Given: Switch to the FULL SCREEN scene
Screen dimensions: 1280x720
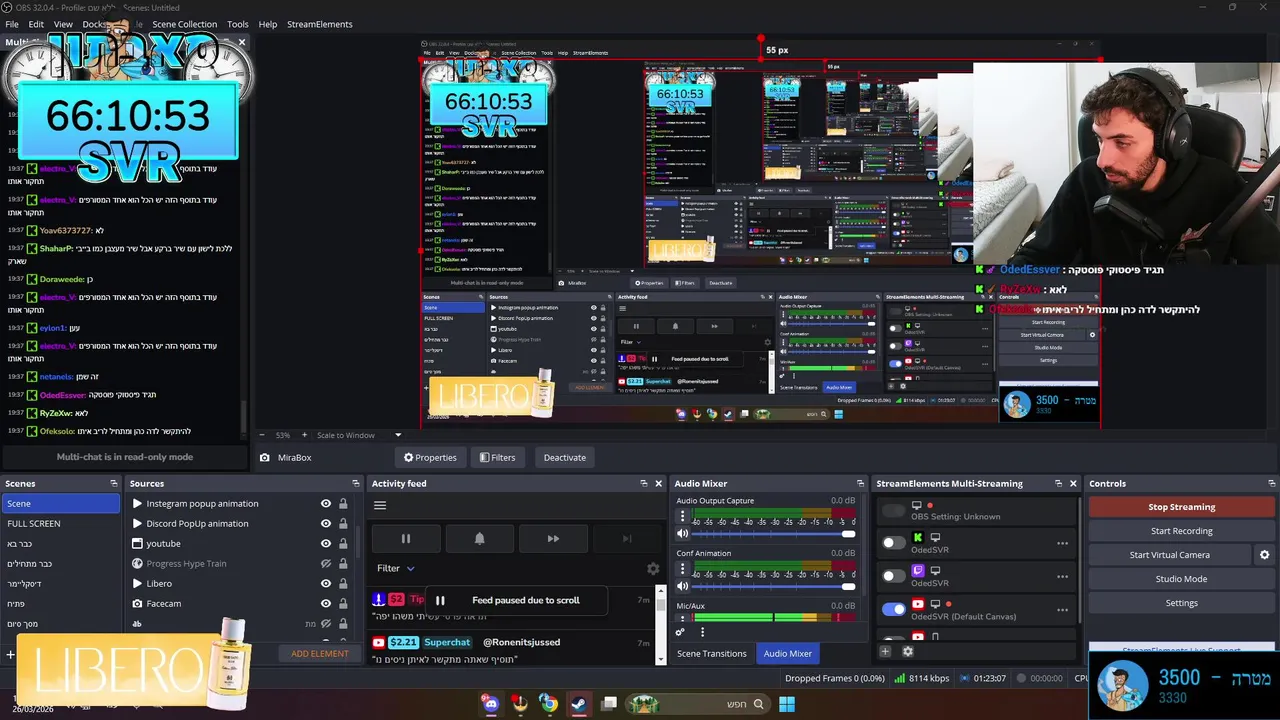Looking at the screenshot, I should (60, 524).
